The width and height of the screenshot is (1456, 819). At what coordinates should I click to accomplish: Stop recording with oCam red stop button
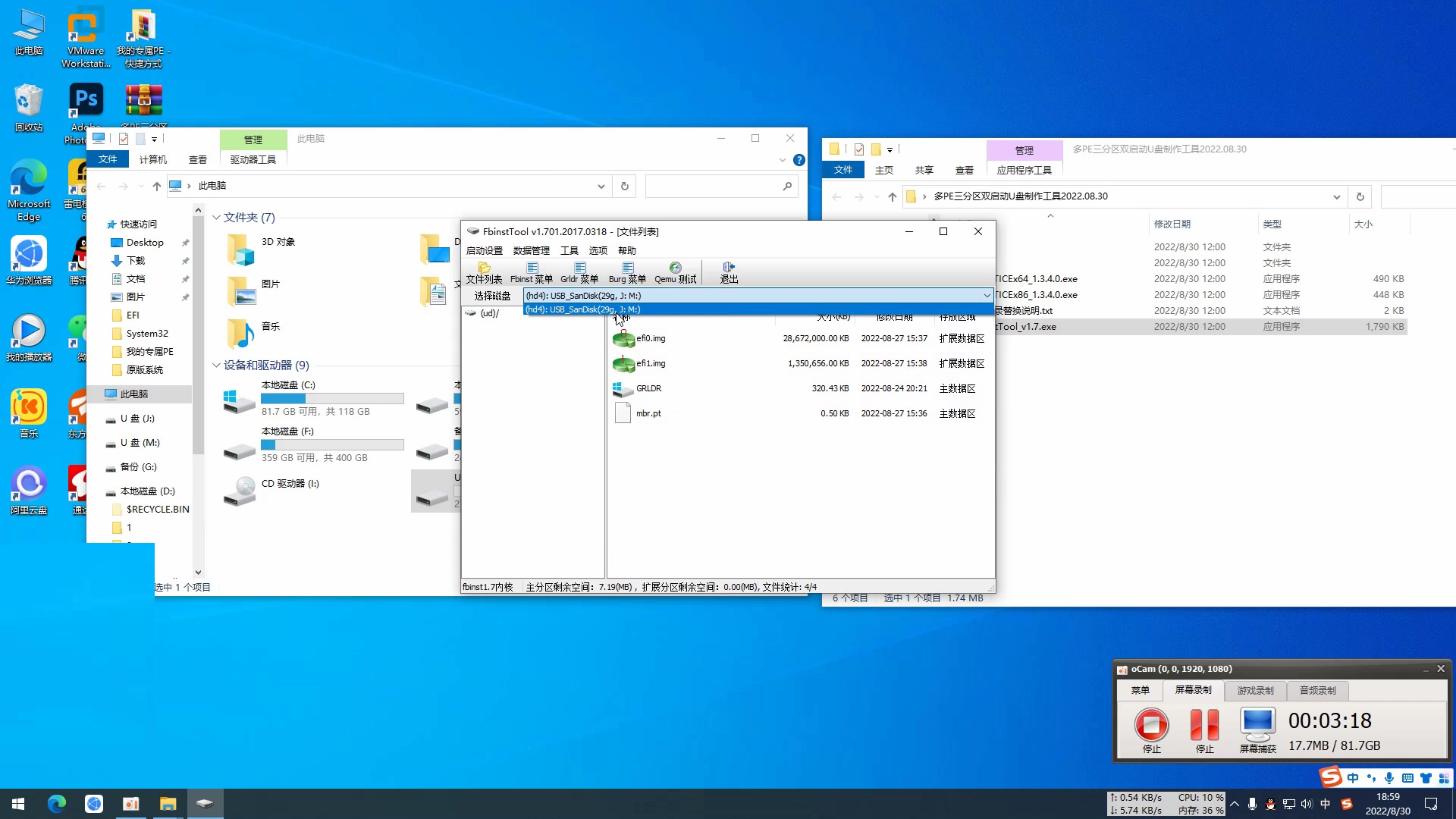1151,725
